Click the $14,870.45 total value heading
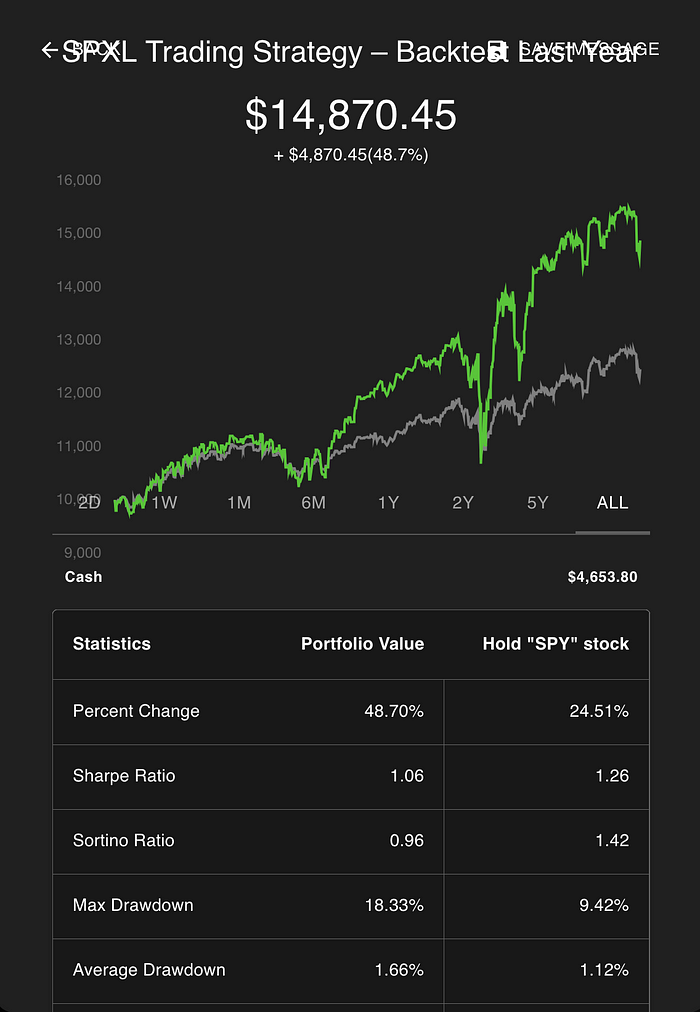This screenshot has height=1012, width=700. (351, 116)
